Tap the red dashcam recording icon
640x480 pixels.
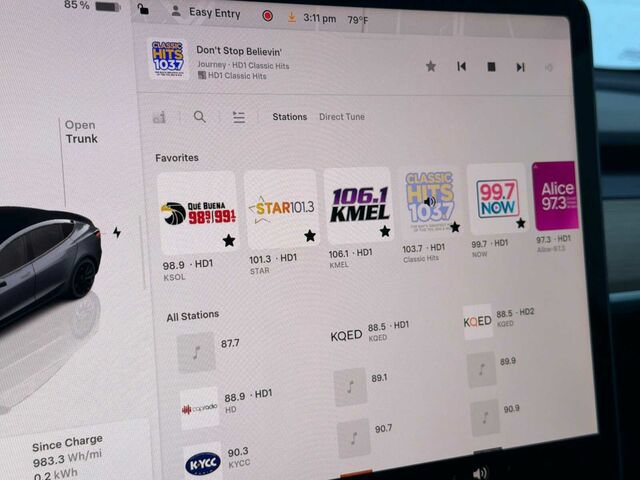[268, 16]
